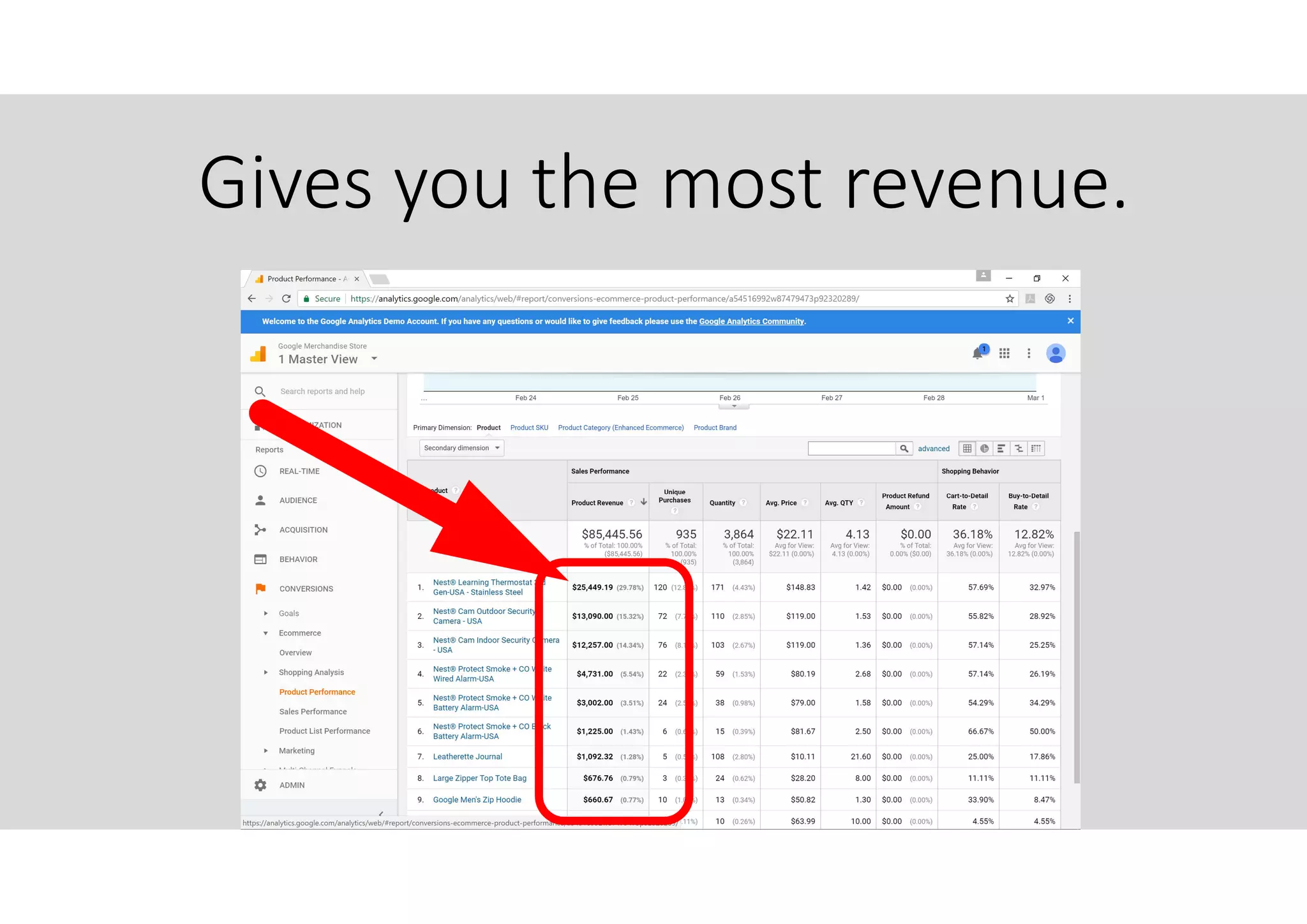Click help icon next to Product Revenue
The width and height of the screenshot is (1307, 924).
631,503
